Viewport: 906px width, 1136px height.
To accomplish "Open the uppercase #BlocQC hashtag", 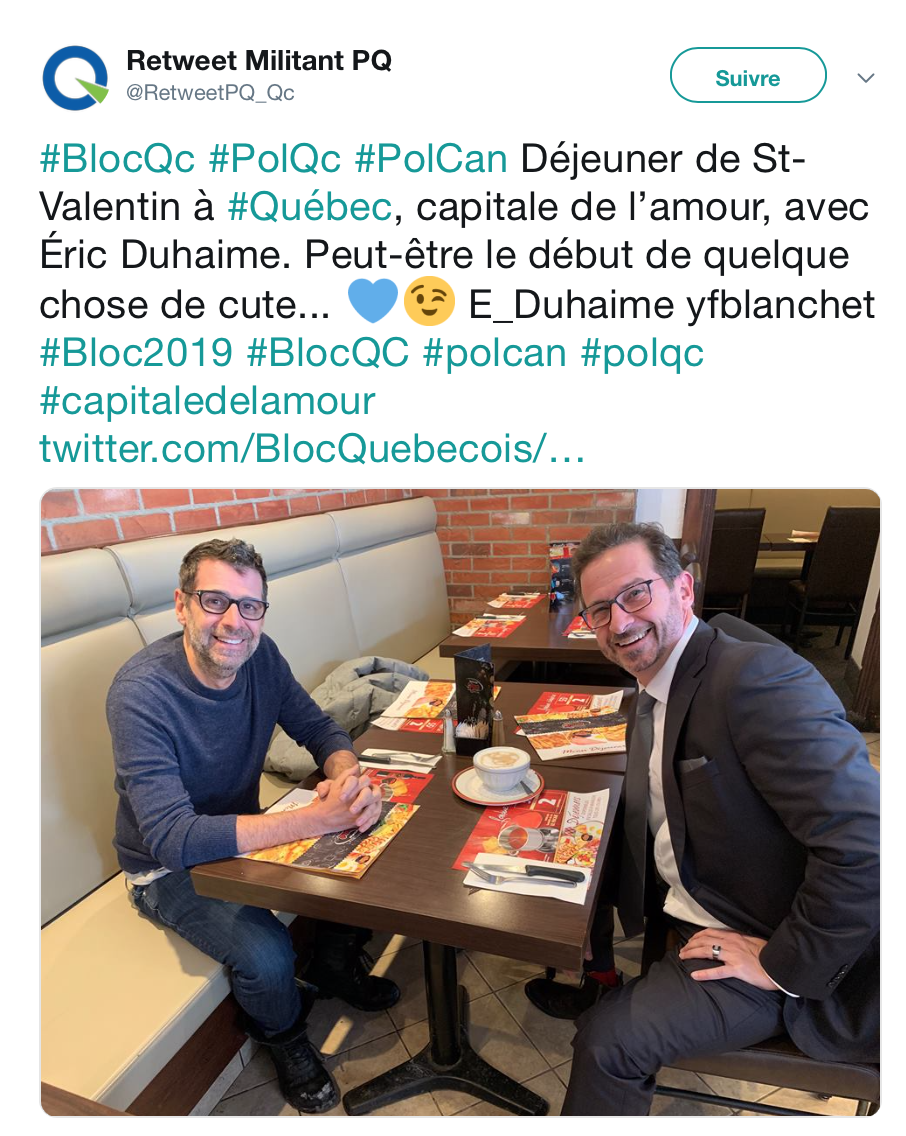I will click(x=327, y=353).
